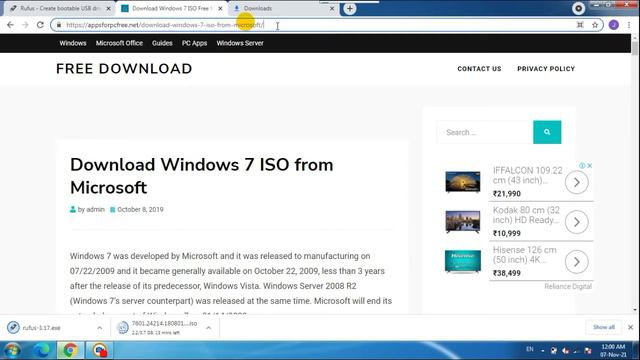Viewport: 640px width, 360px height.
Task: Open the Chrome three-dot menu
Action: coord(629,25)
